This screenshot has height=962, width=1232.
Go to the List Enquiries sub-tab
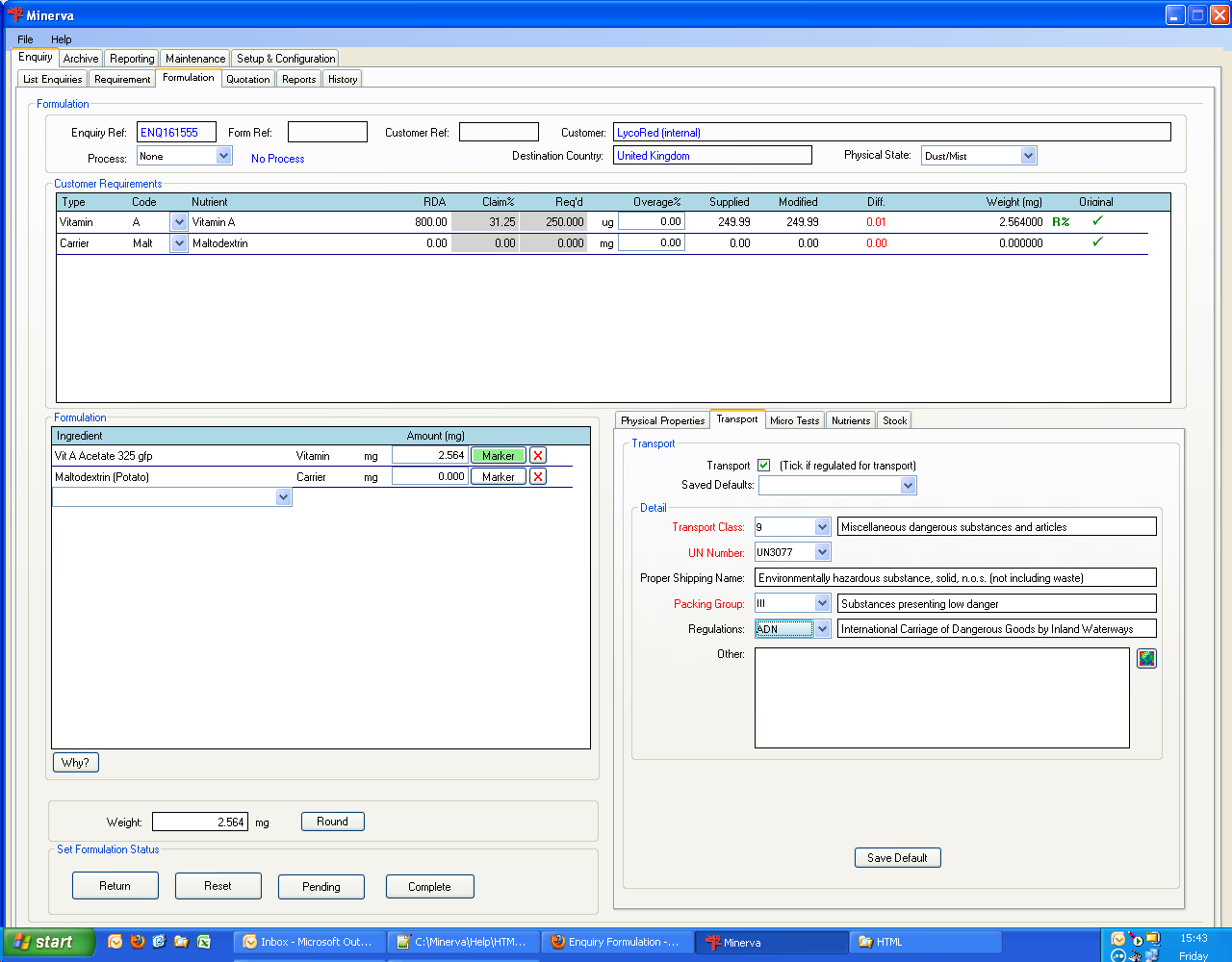click(x=52, y=79)
